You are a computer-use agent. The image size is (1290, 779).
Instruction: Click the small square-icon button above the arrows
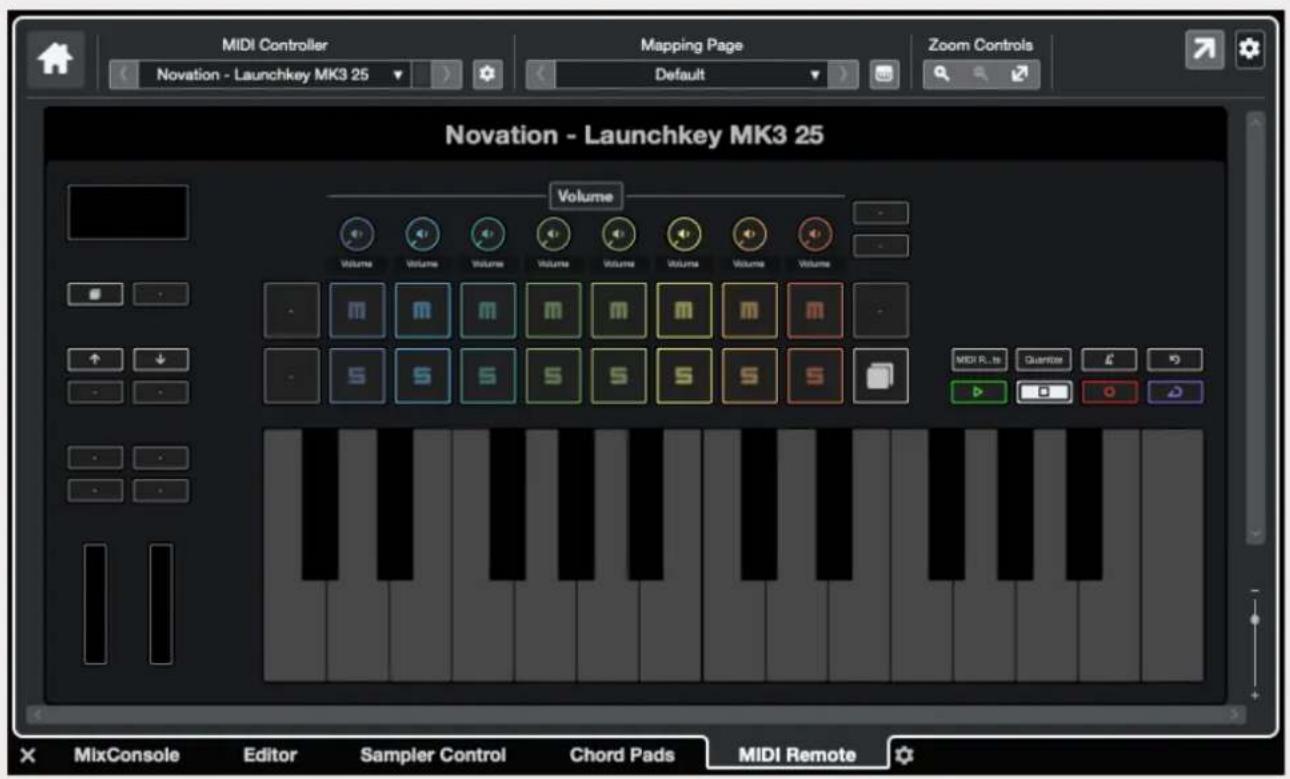95,294
